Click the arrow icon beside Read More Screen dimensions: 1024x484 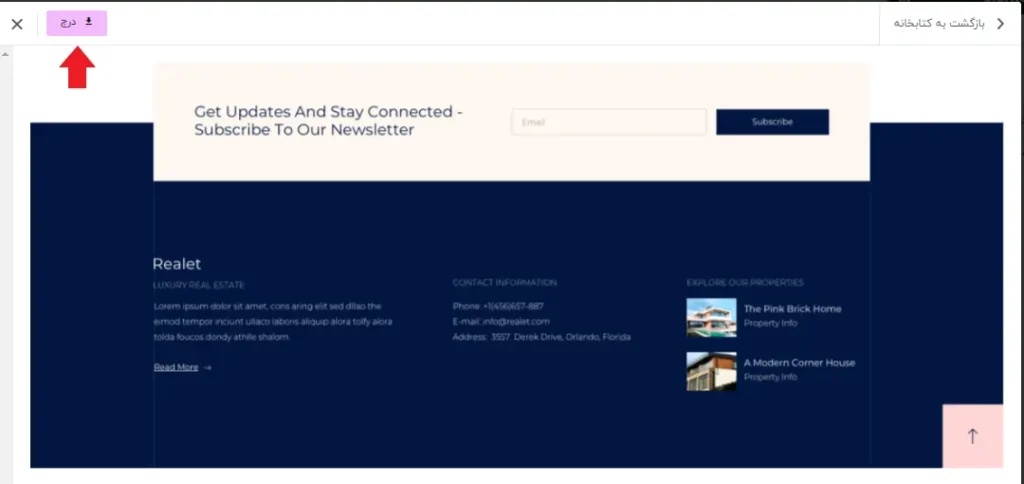point(207,368)
